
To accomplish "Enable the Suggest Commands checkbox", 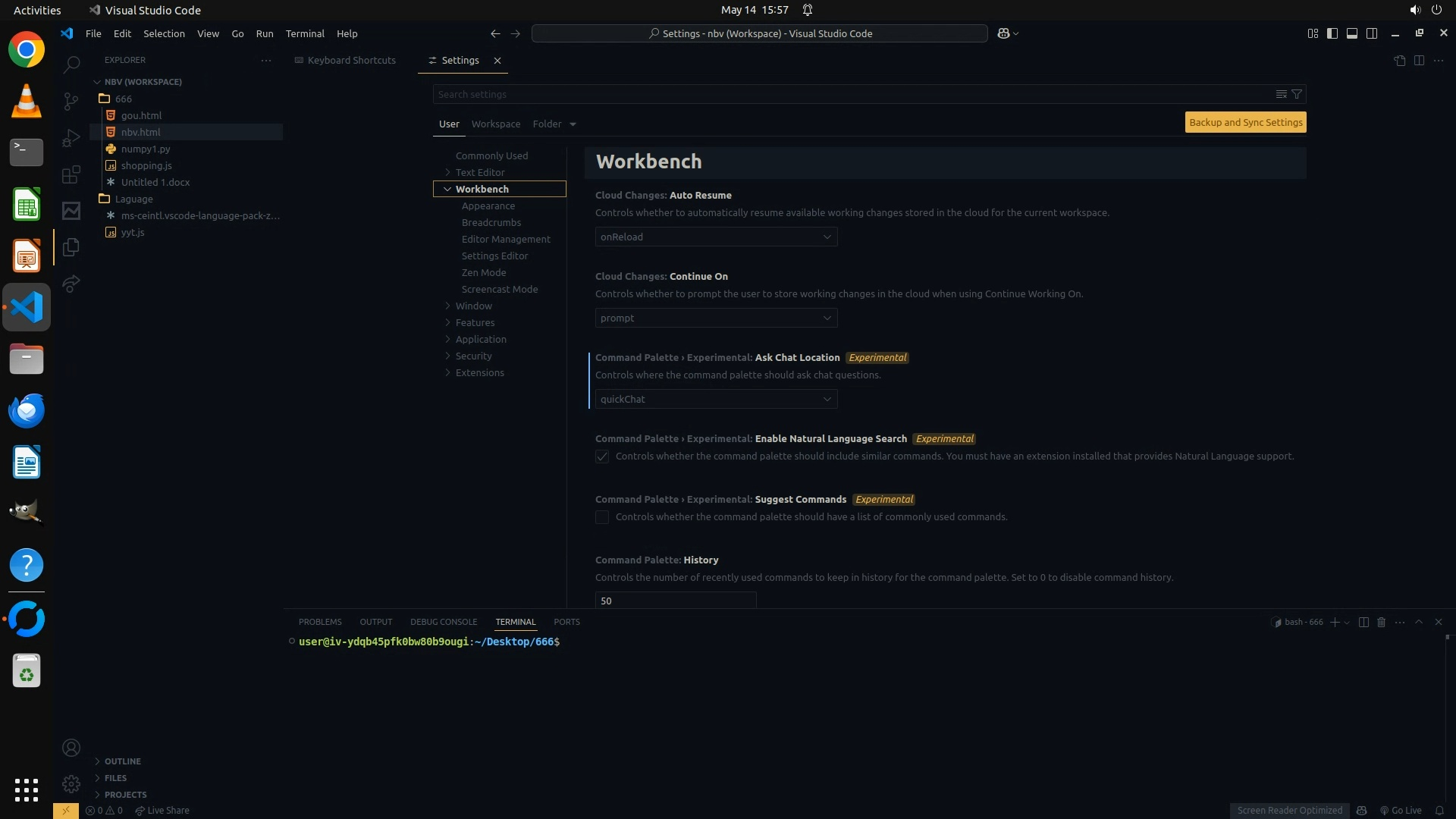I will pyautogui.click(x=602, y=517).
